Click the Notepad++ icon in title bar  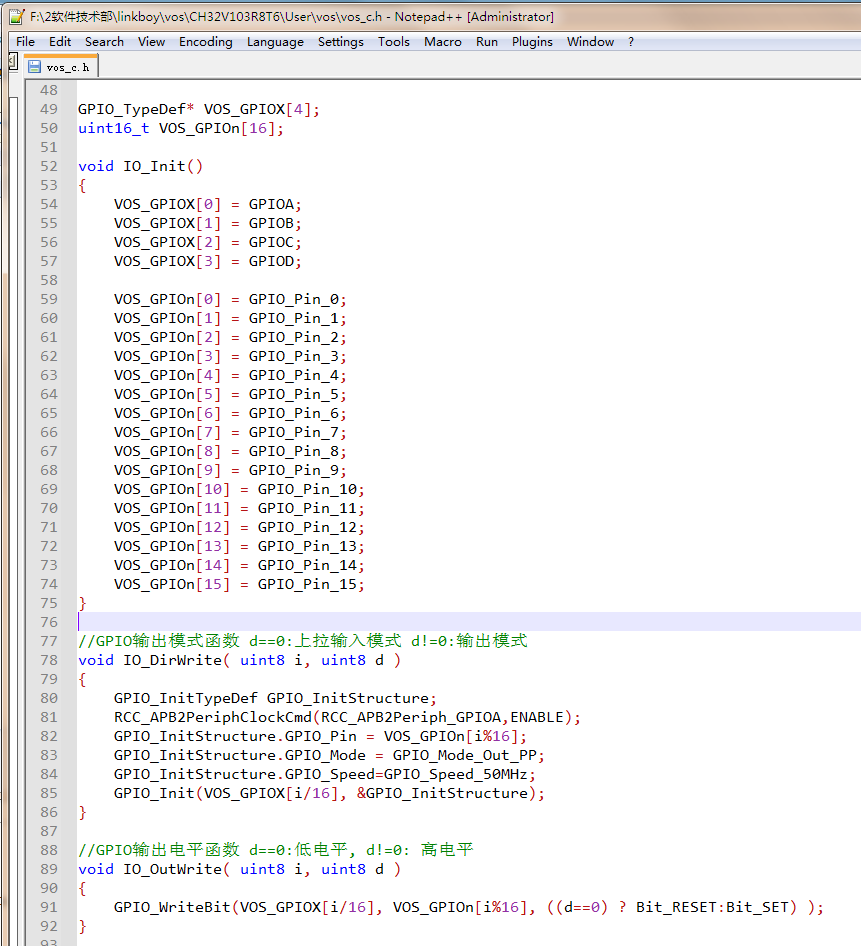click(17, 17)
